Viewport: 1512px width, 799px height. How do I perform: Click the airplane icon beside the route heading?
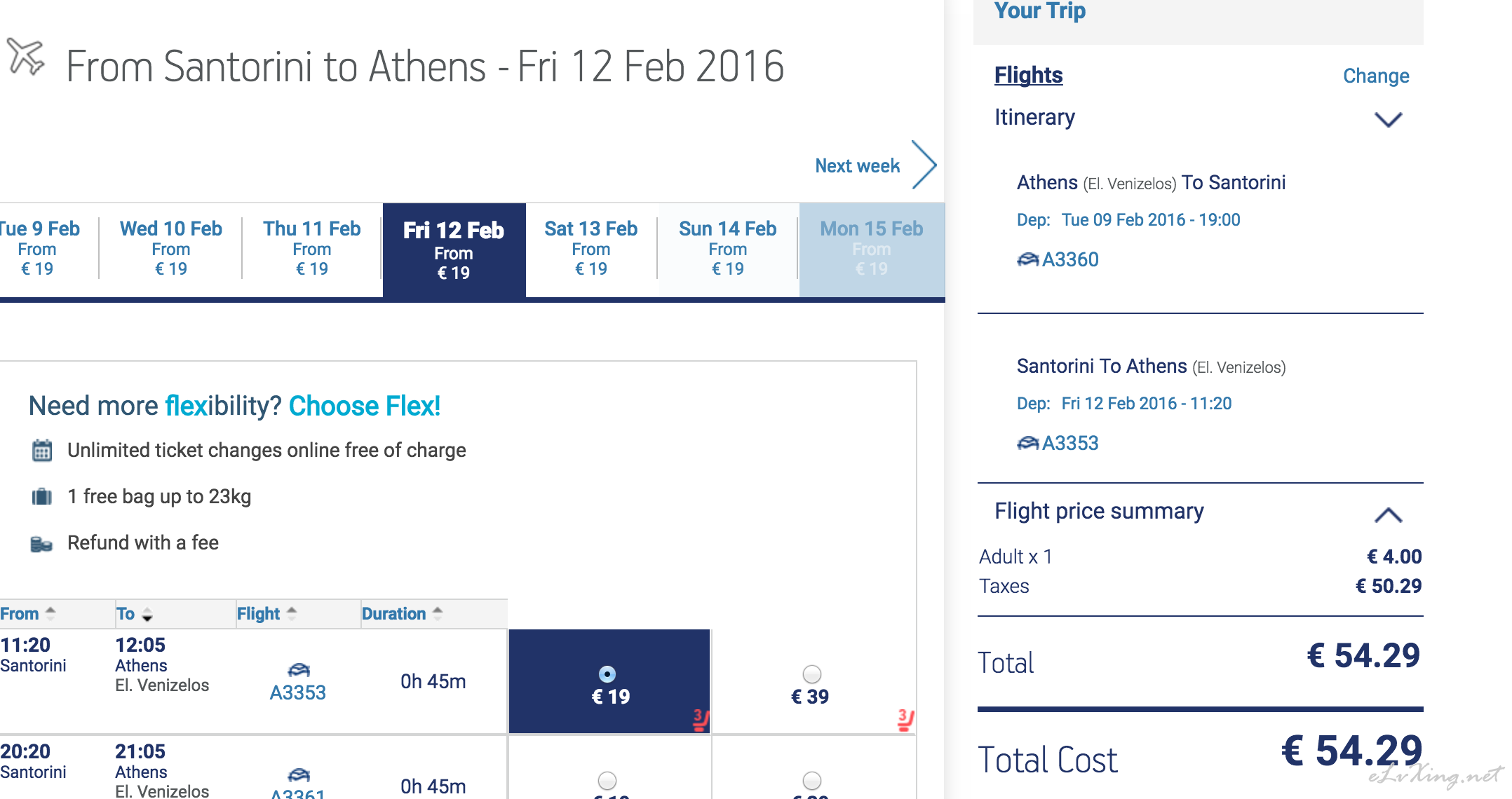(x=25, y=56)
